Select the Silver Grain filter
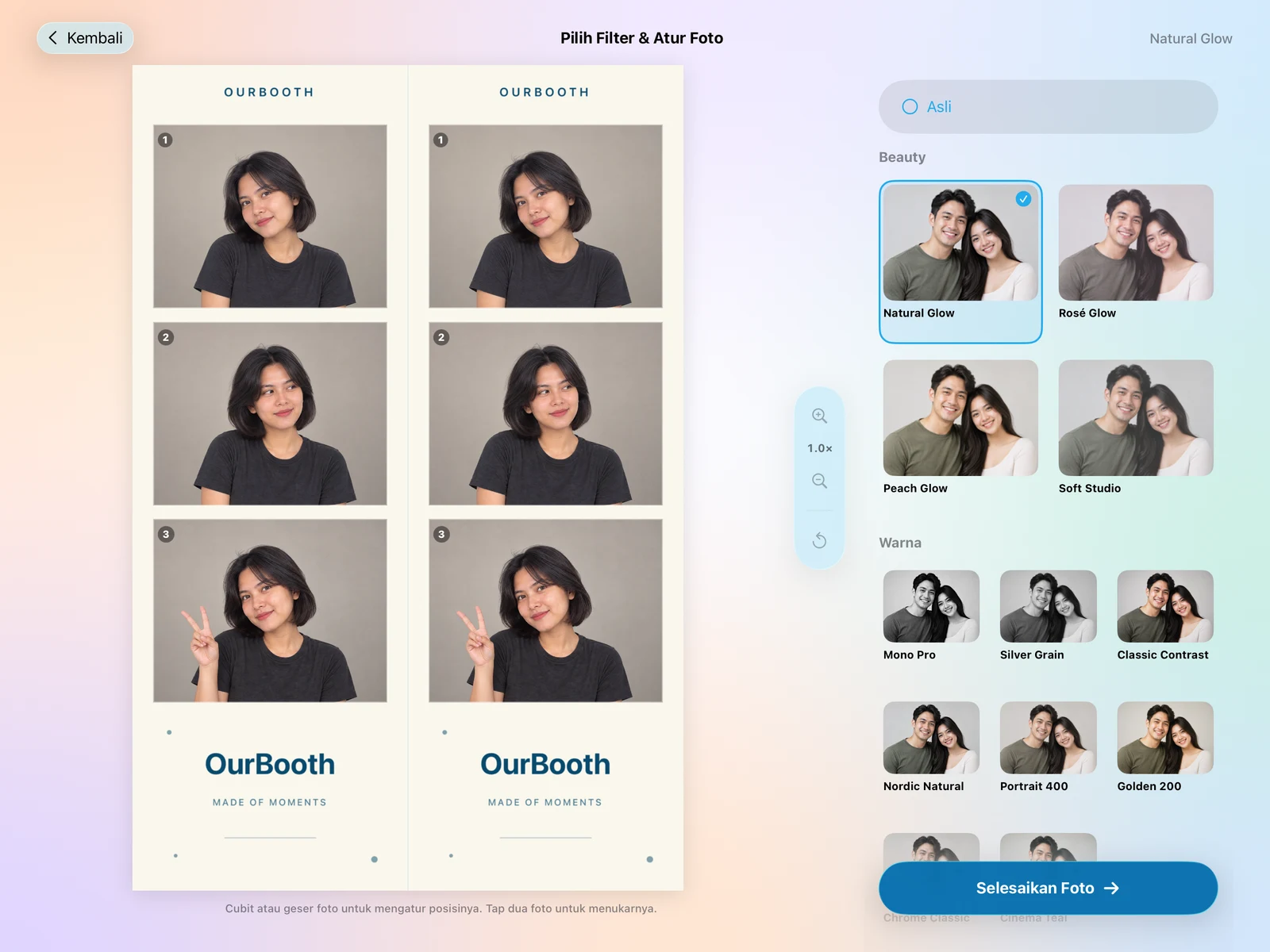Image resolution: width=1270 pixels, height=952 pixels. click(x=1048, y=616)
